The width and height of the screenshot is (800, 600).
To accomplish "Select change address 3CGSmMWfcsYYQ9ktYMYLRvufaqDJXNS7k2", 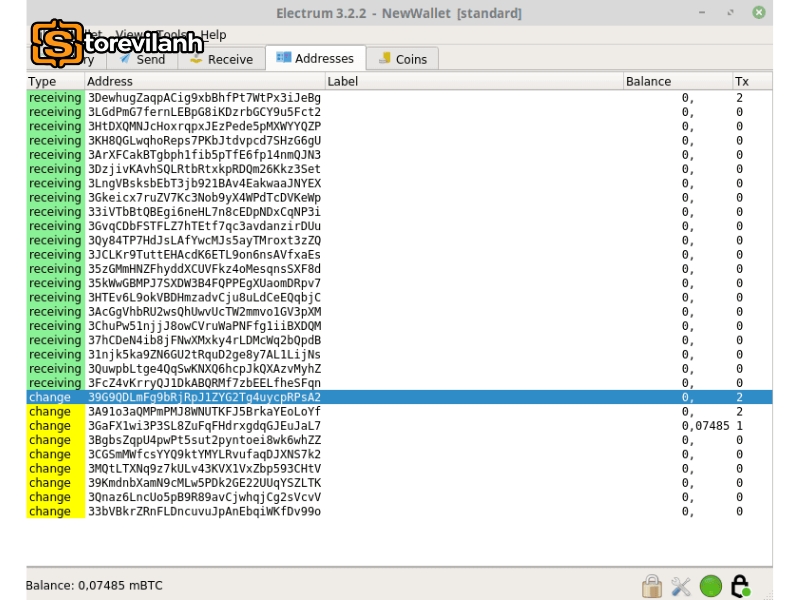I will [204, 455].
